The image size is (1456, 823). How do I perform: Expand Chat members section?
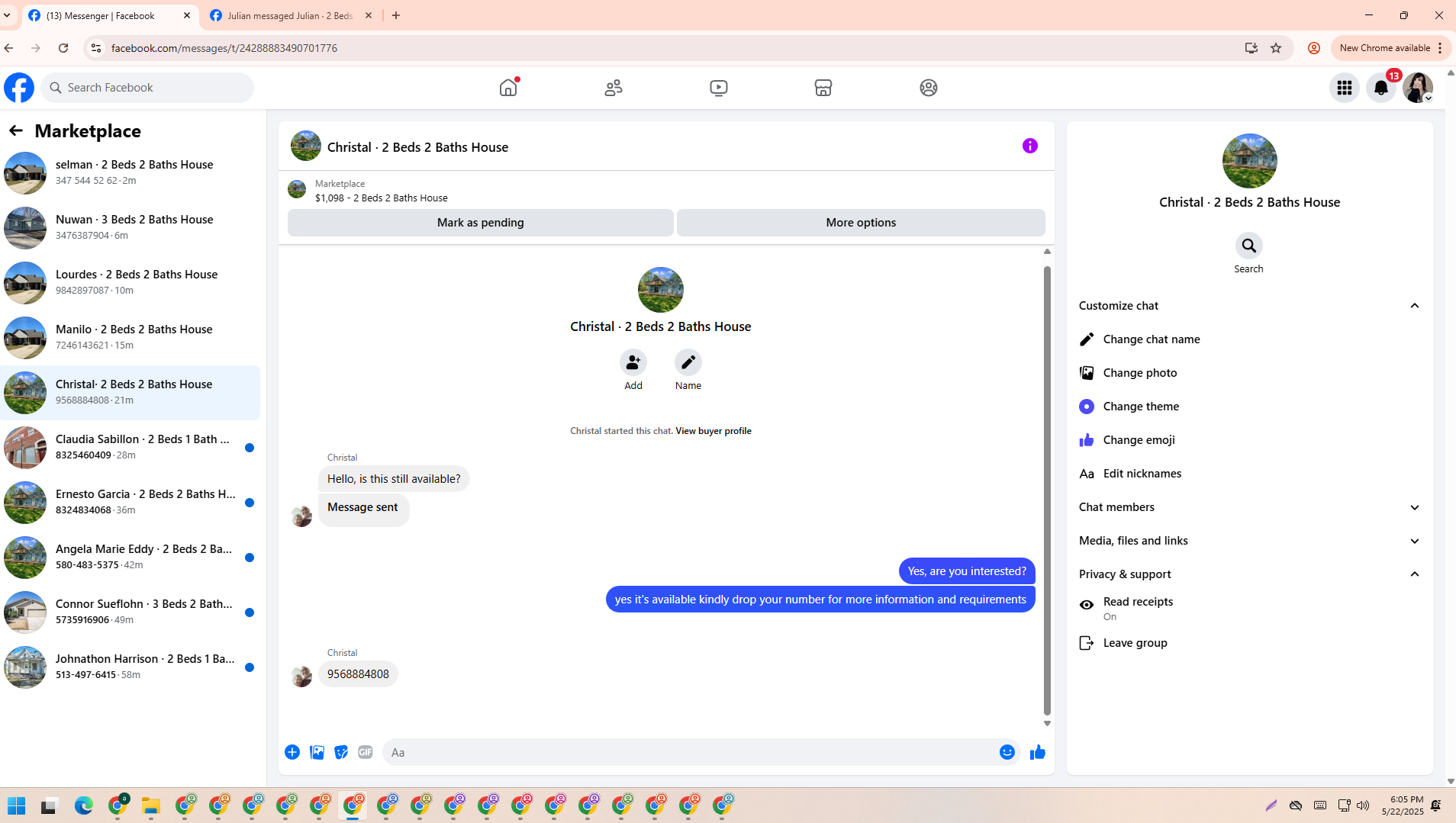click(1249, 507)
